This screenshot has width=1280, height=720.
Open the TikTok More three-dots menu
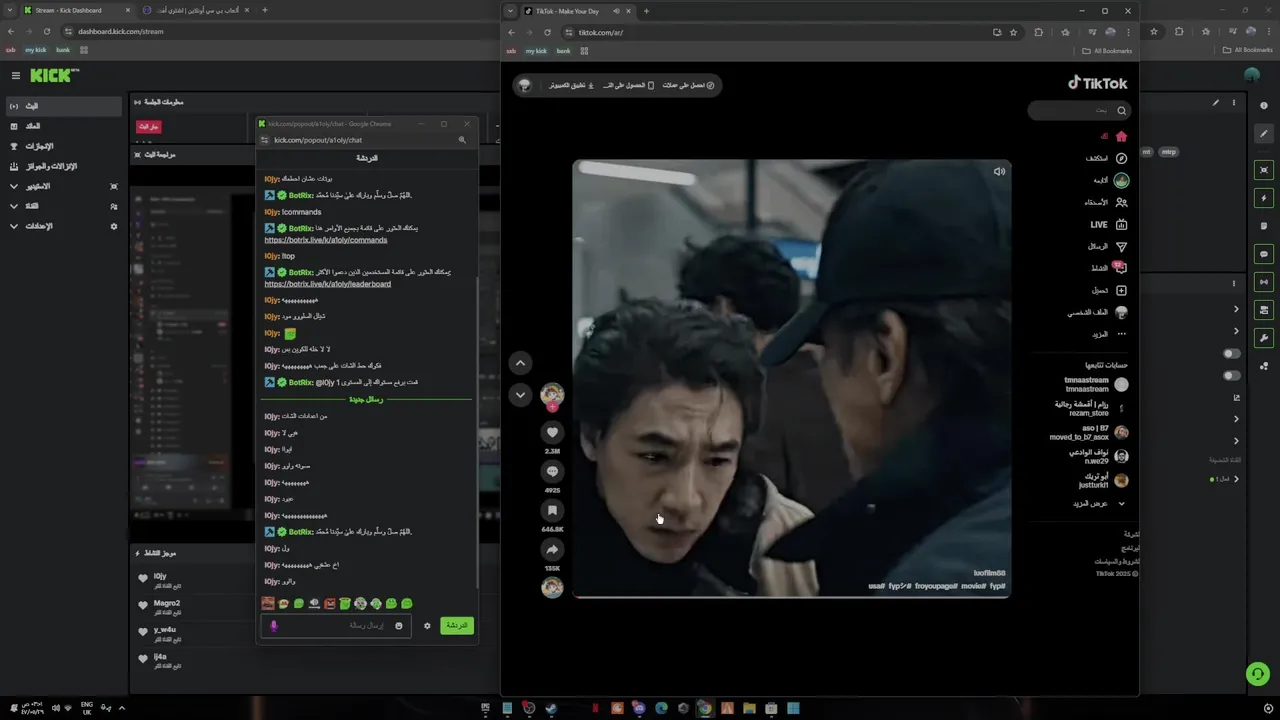[x=1121, y=334]
